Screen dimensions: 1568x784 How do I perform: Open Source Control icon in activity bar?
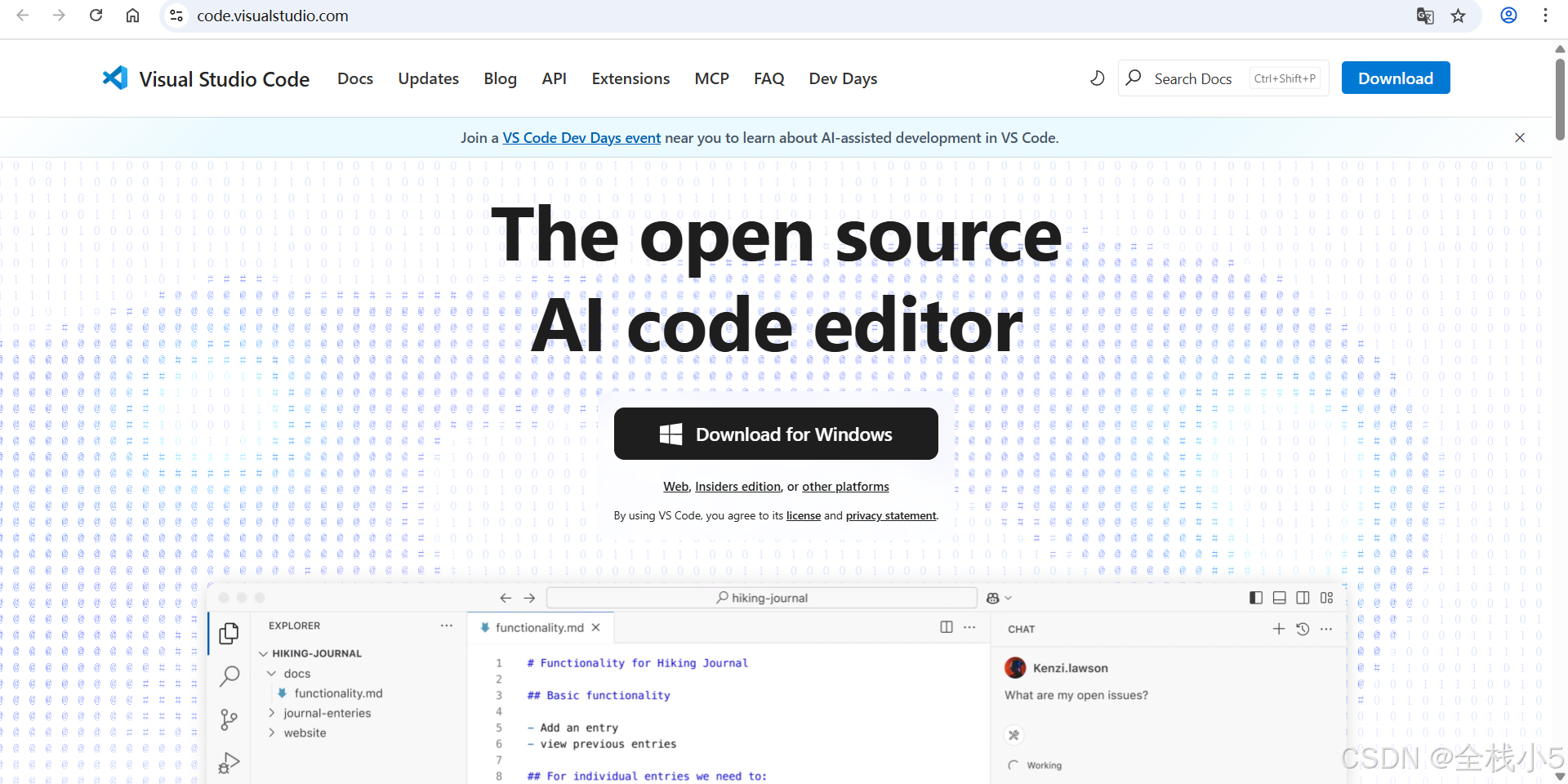229,719
